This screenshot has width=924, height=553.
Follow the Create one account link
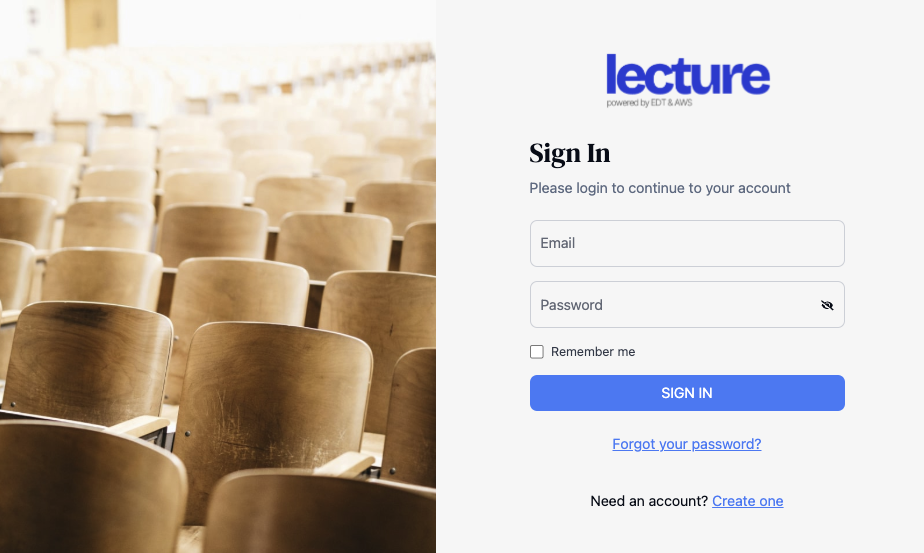[747, 501]
